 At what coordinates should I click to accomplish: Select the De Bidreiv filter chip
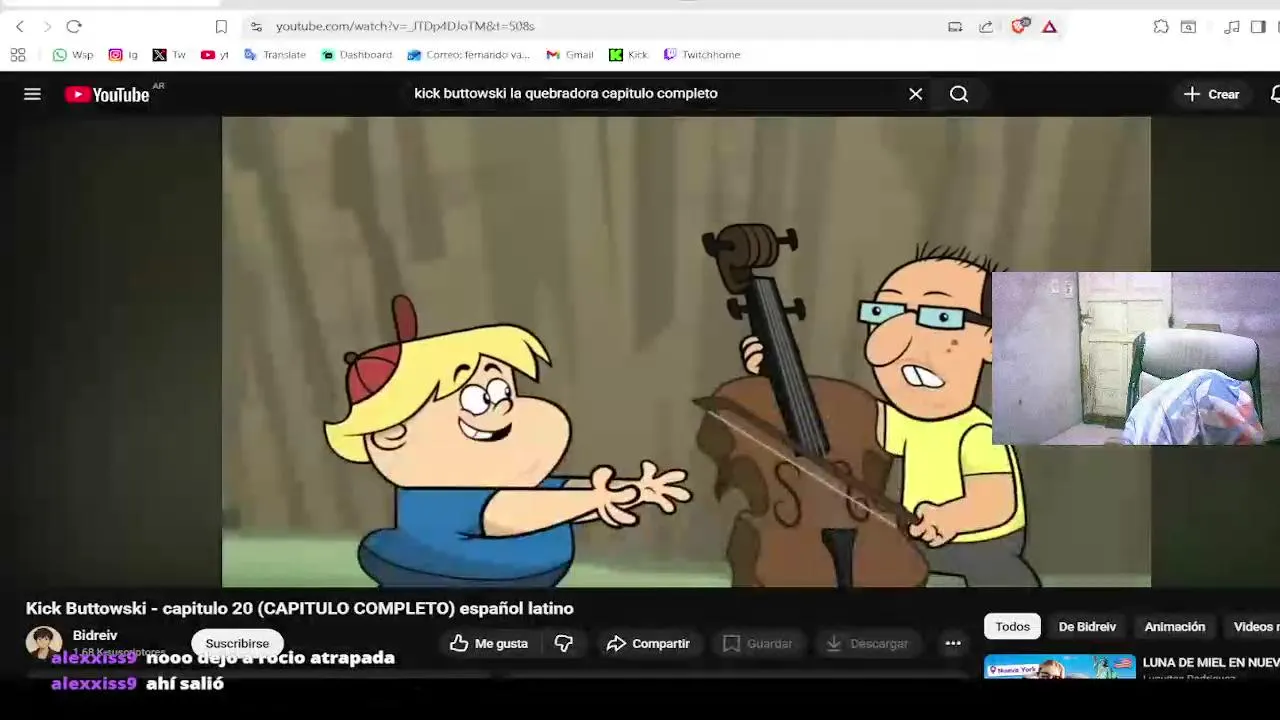[x=1087, y=626]
